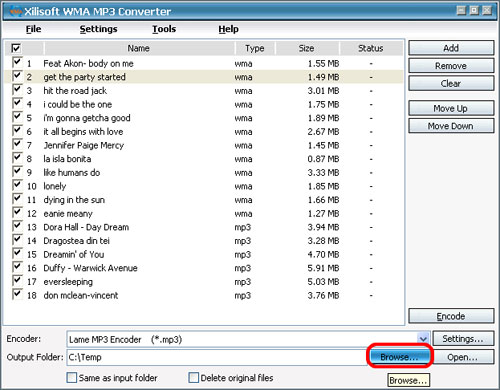Sort list by Type column header
Viewport: 500px width, 390px height.
pyautogui.click(x=255, y=48)
